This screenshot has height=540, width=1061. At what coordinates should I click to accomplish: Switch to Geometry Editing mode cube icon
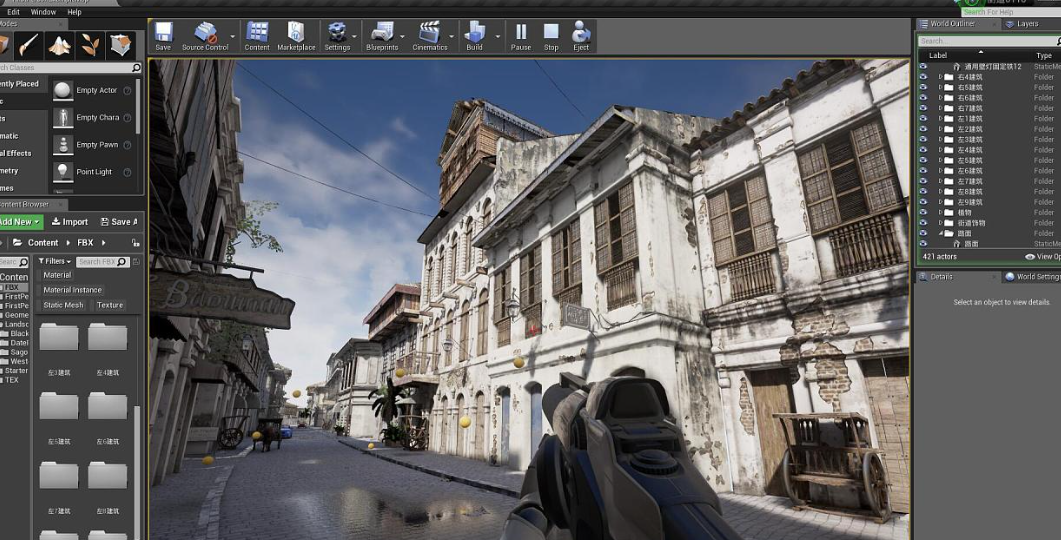tap(120, 45)
